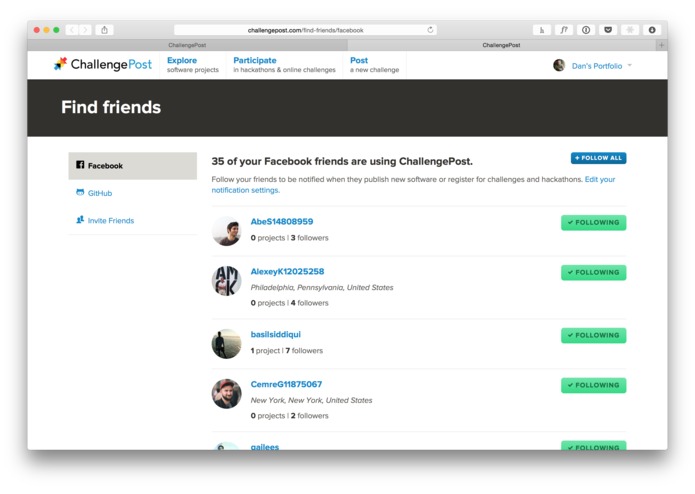Select the Facebook sidebar tab
695x494 pixels.
[x=133, y=166]
